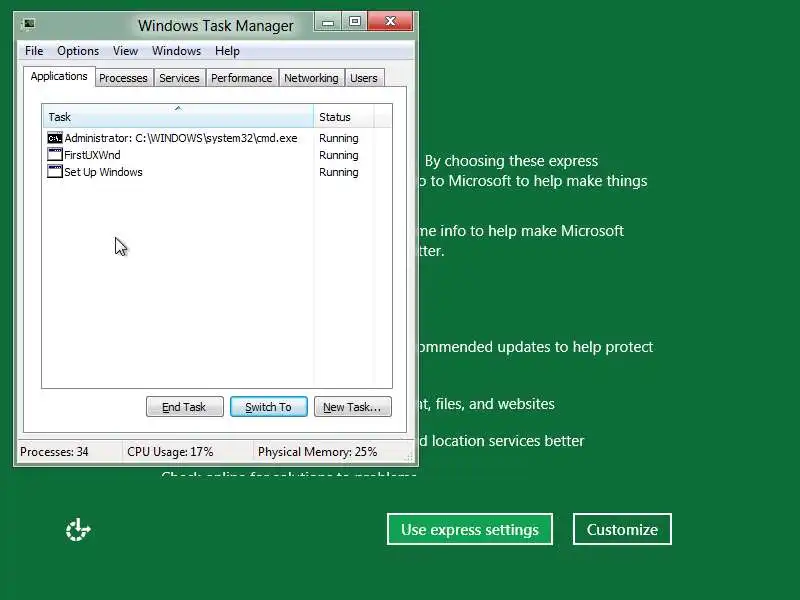Click Processes: 34 in status bar
The image size is (800, 600).
coord(54,452)
